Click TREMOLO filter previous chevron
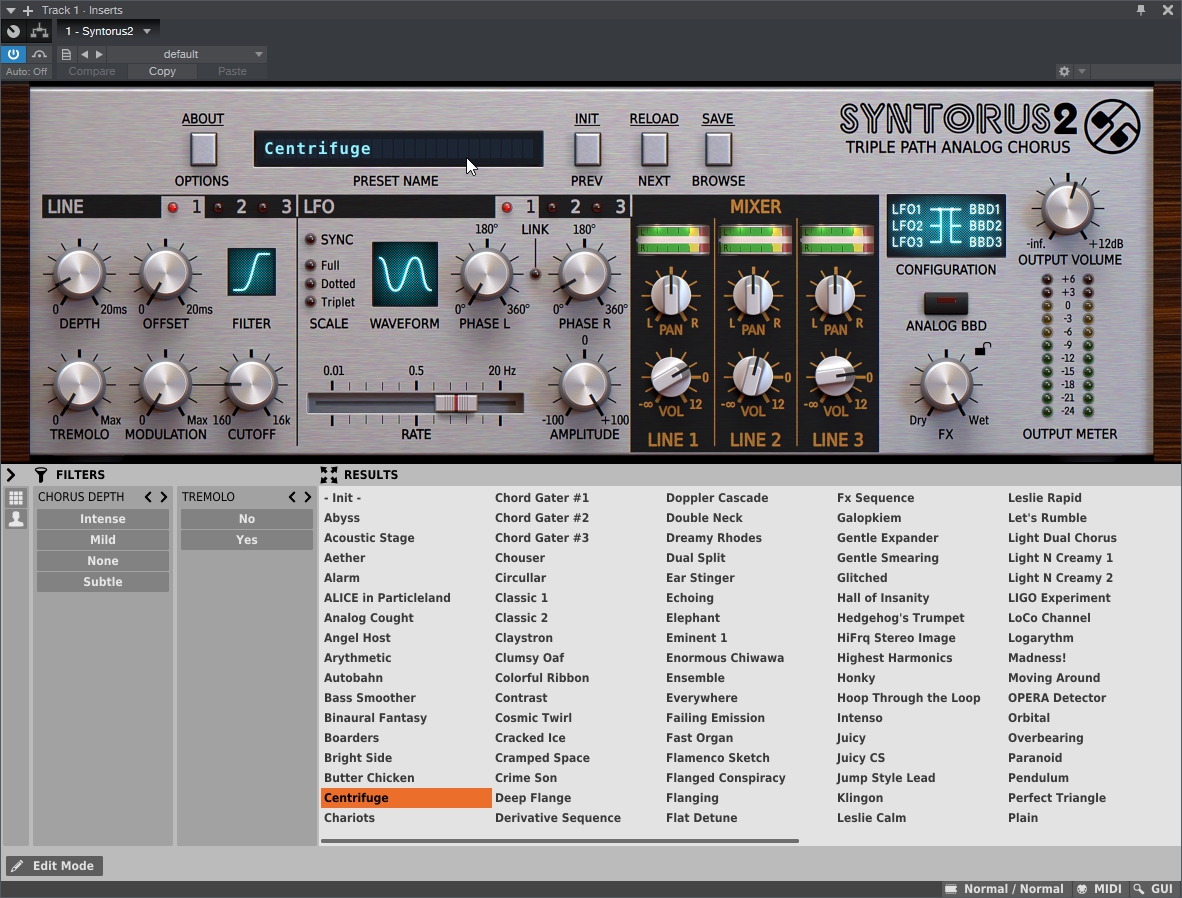This screenshot has width=1182, height=898. coord(292,497)
